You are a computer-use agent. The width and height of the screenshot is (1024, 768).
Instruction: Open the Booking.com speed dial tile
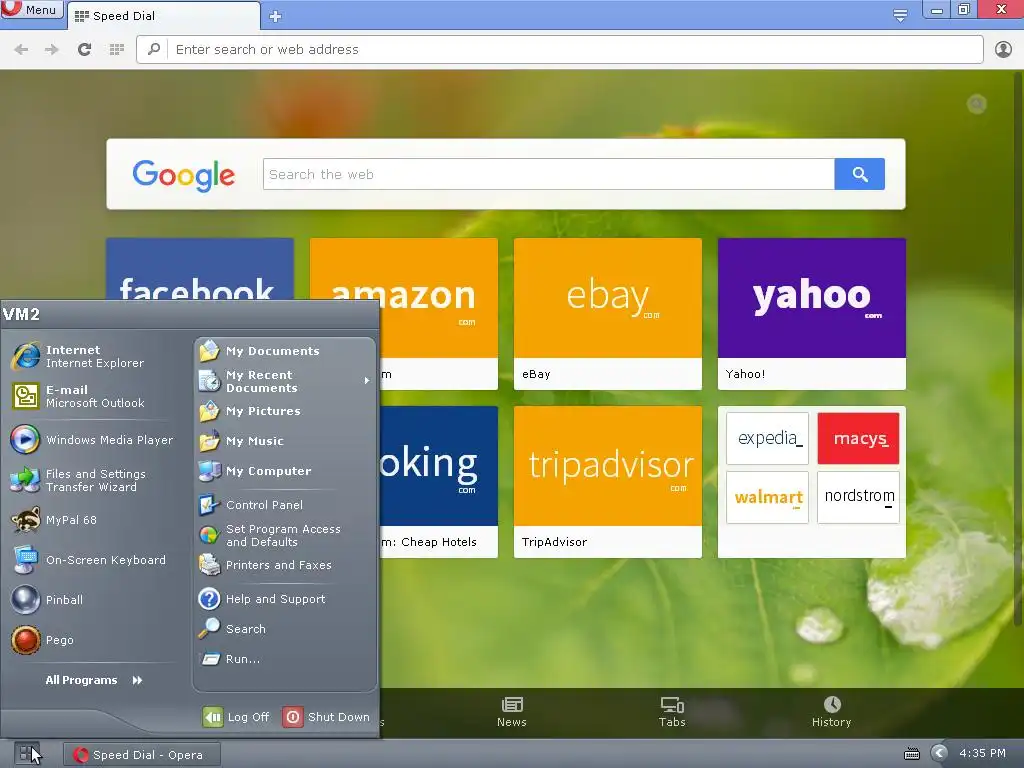point(438,482)
